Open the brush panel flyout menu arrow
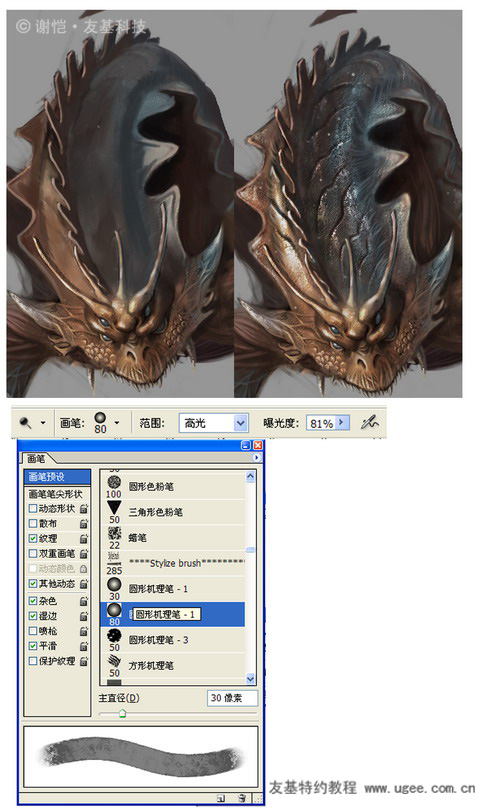The image size is (480, 810). [x=256, y=458]
